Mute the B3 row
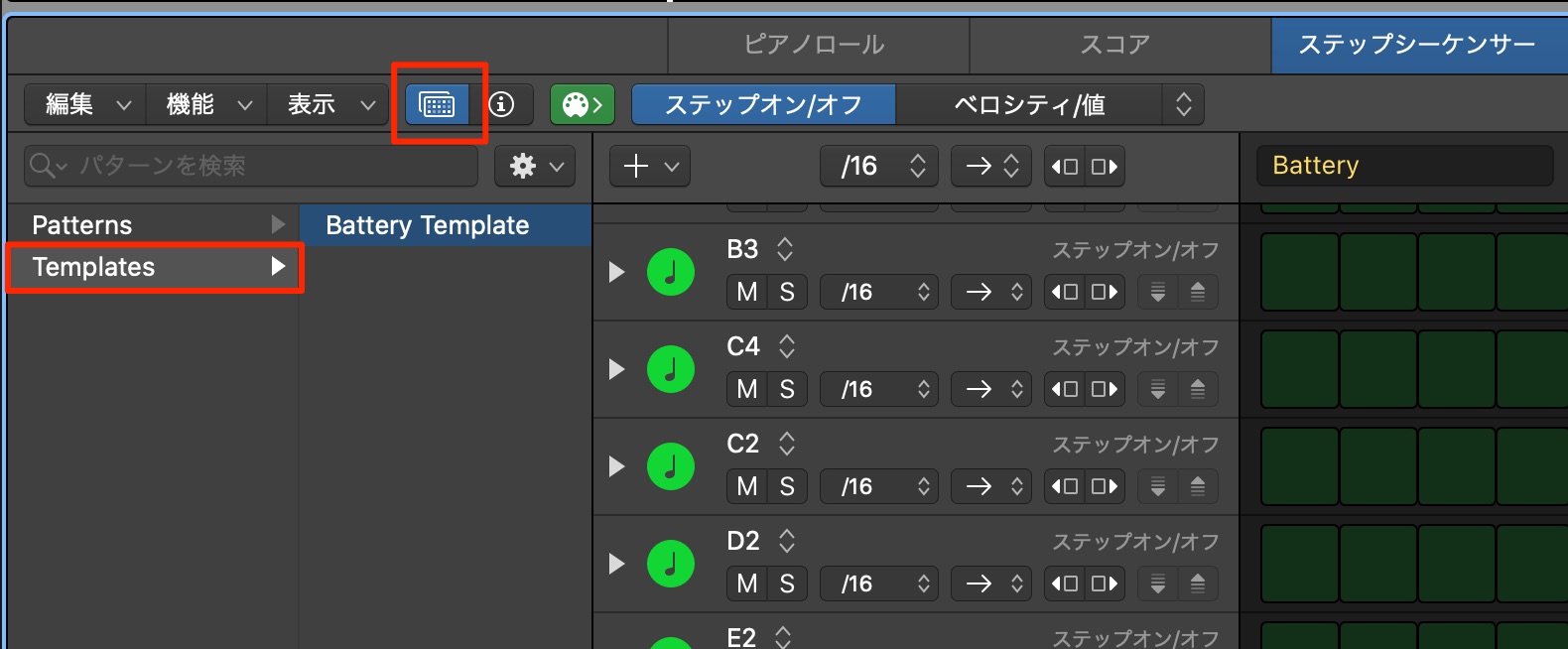 [x=747, y=292]
